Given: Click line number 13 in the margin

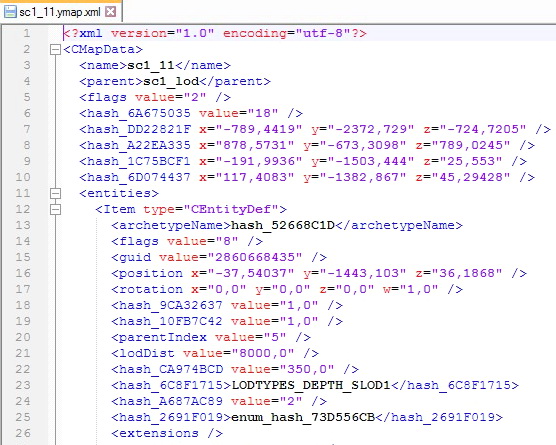Looking at the screenshot, I should [23, 225].
